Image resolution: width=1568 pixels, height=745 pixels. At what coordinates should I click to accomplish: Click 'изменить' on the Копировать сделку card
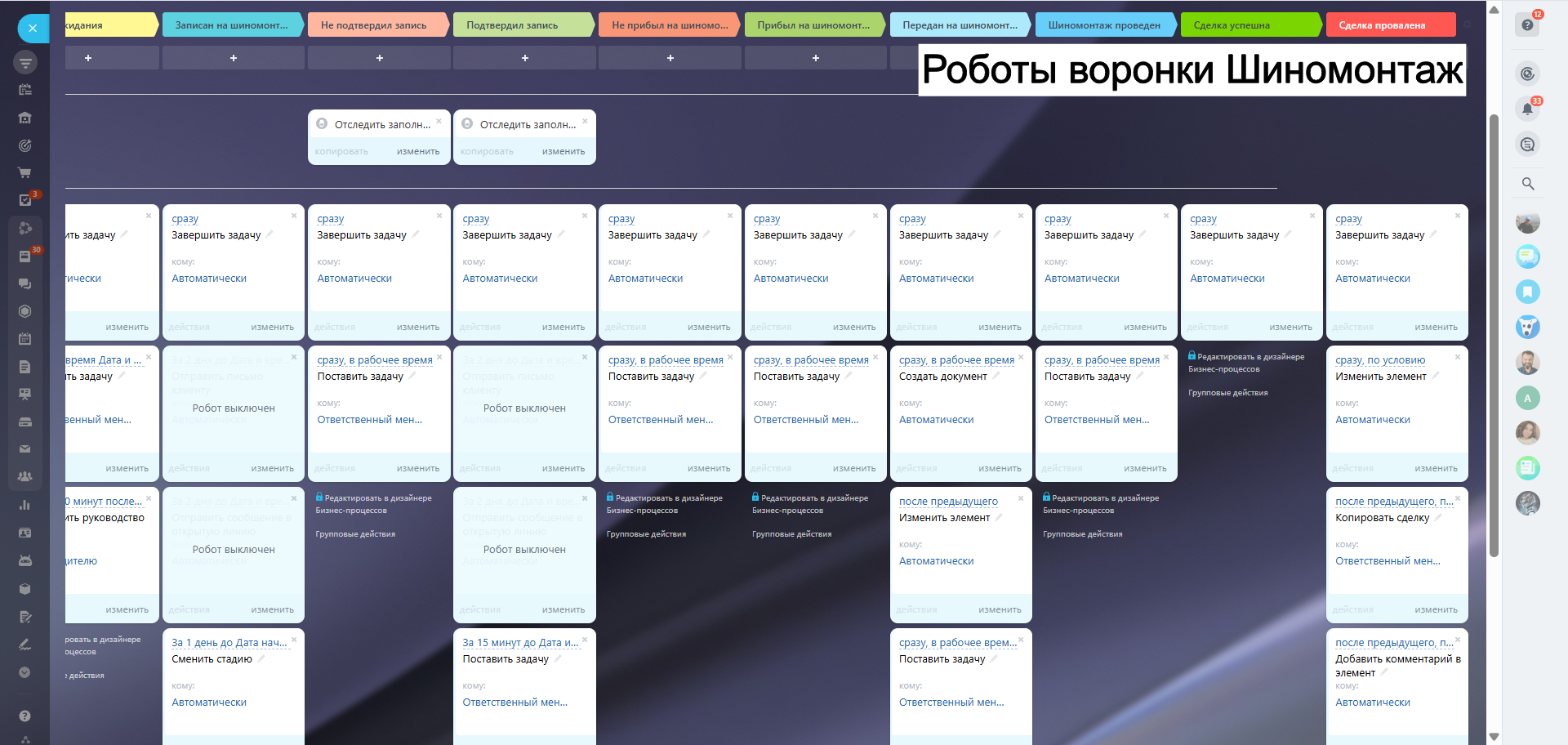(1436, 610)
